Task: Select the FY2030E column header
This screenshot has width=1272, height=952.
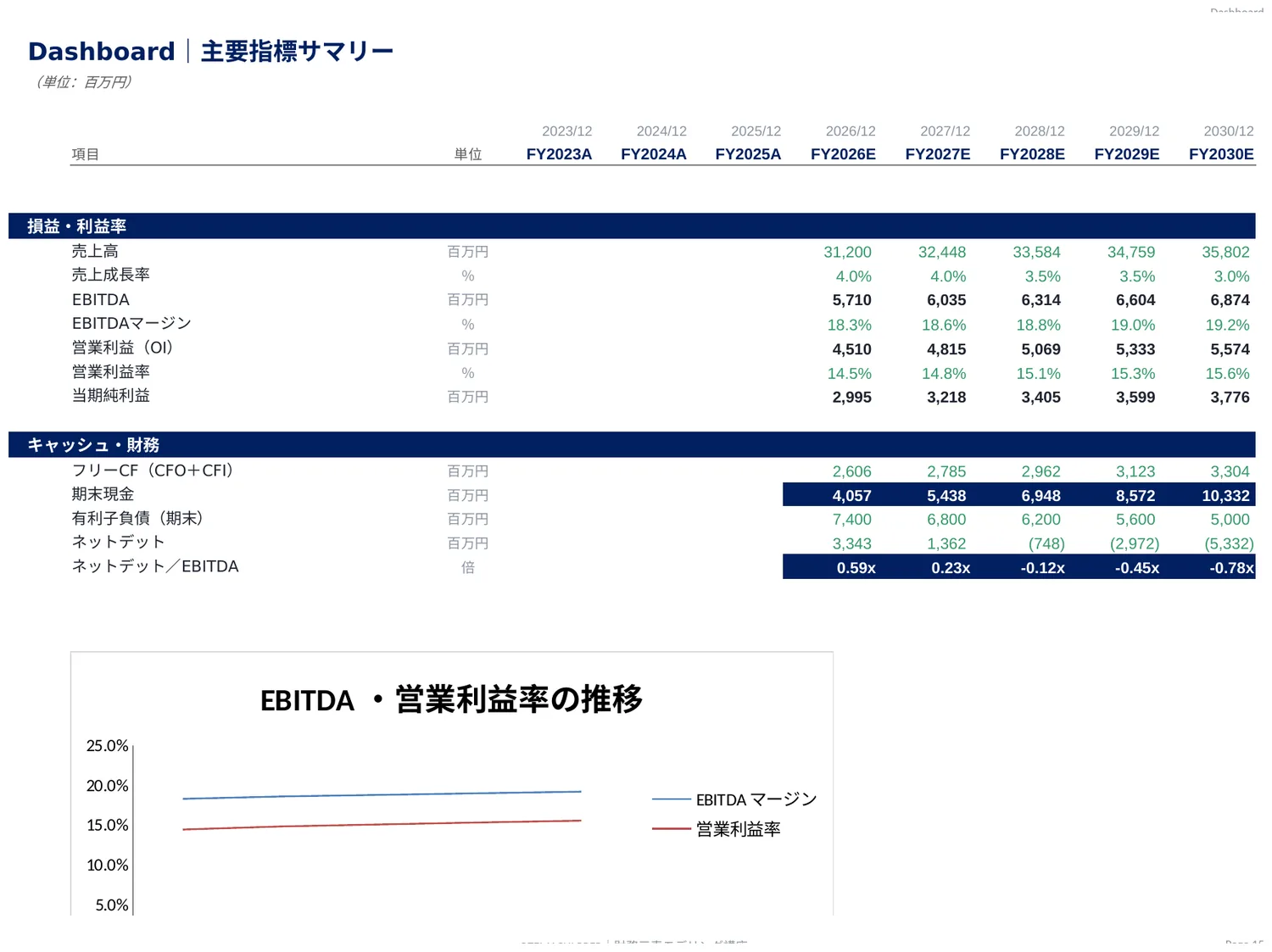Action: (x=1221, y=154)
